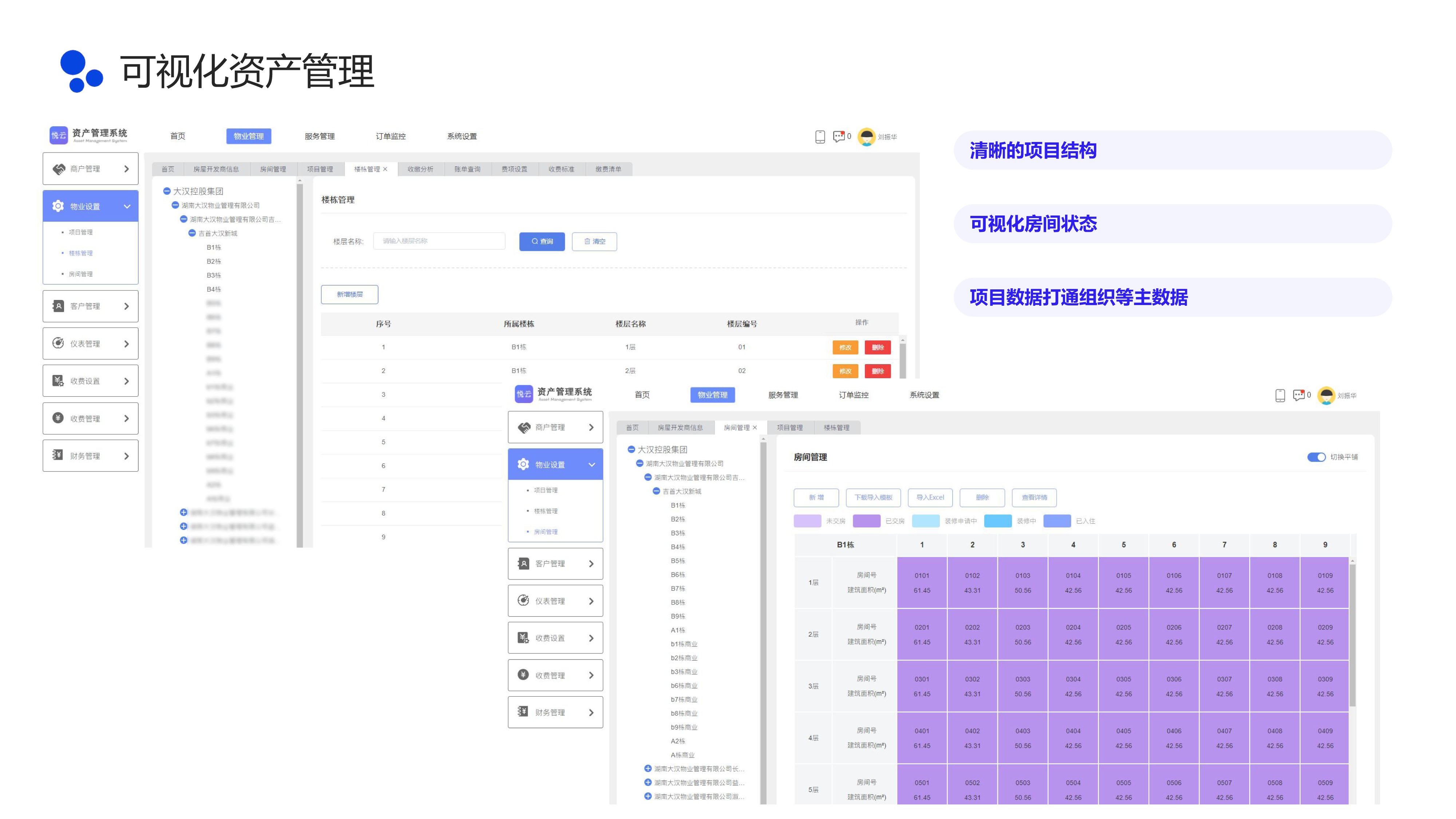
Task: Click the 导入Excel button
Action: 930,497
